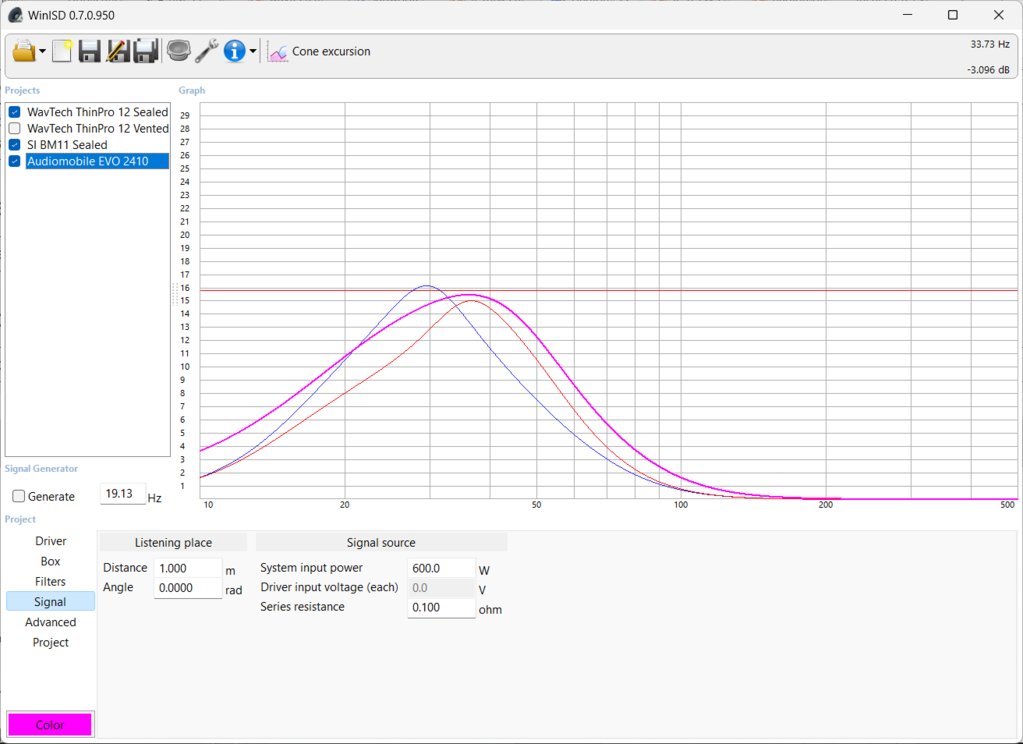Click the save-all double floppy icon
Viewport: 1023px width, 744px height.
pyautogui.click(x=146, y=51)
